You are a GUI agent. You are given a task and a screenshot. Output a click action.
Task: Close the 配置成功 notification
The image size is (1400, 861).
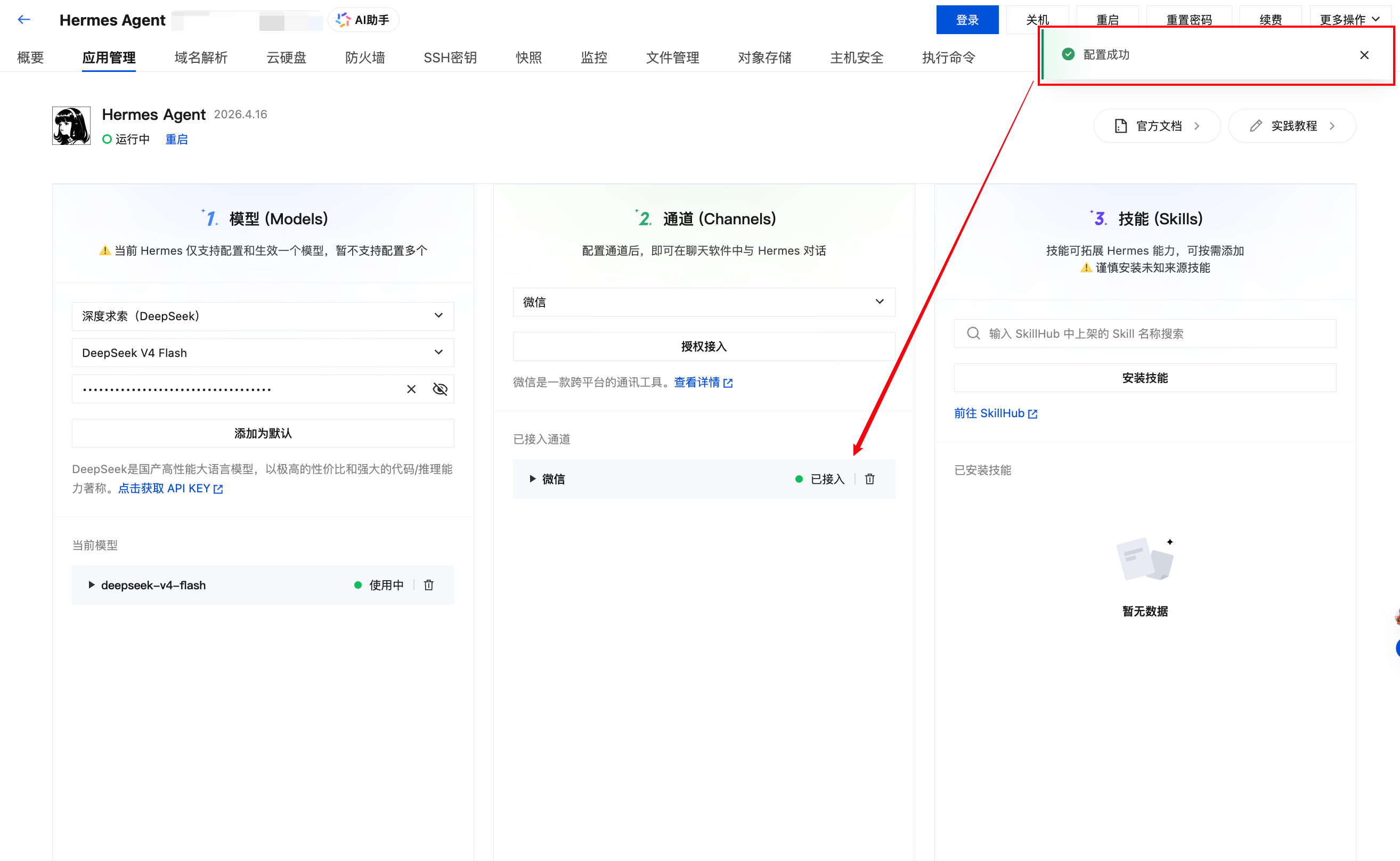(1364, 55)
